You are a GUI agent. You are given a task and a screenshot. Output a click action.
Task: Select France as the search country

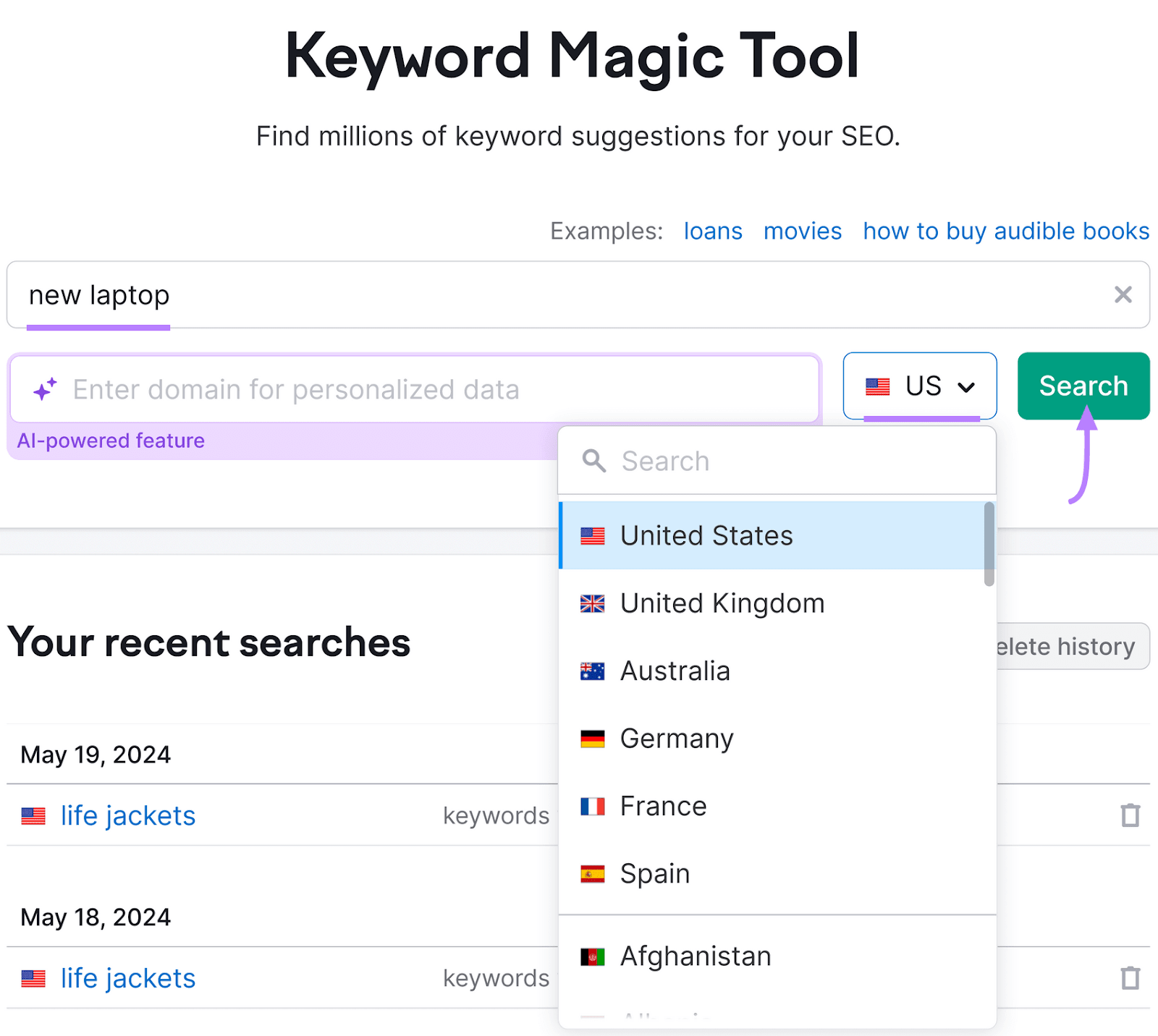tap(662, 805)
